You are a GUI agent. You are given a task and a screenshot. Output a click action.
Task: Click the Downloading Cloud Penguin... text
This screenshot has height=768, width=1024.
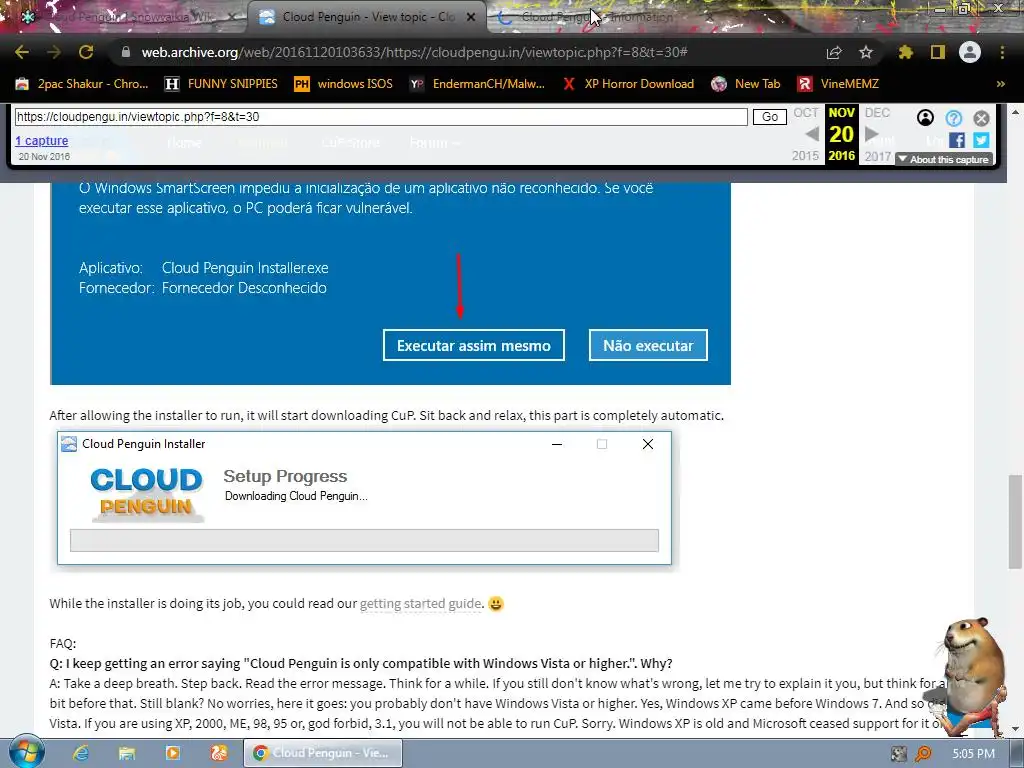click(x=296, y=496)
